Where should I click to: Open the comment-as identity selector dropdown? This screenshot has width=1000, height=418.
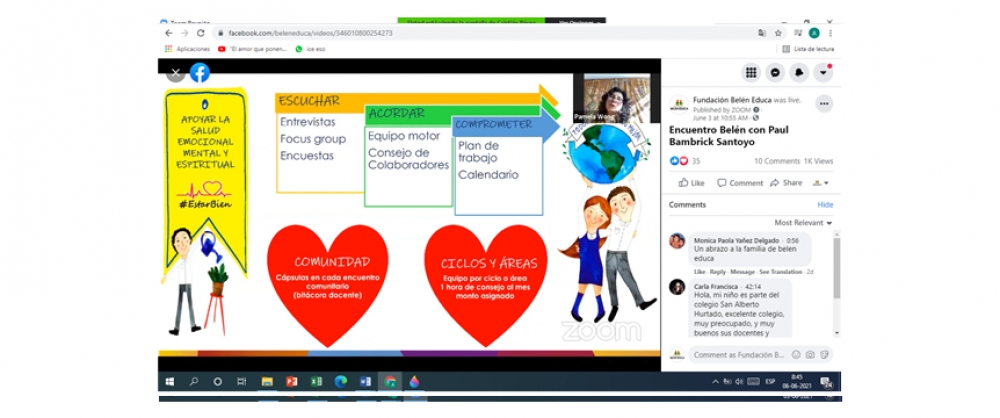point(821,183)
